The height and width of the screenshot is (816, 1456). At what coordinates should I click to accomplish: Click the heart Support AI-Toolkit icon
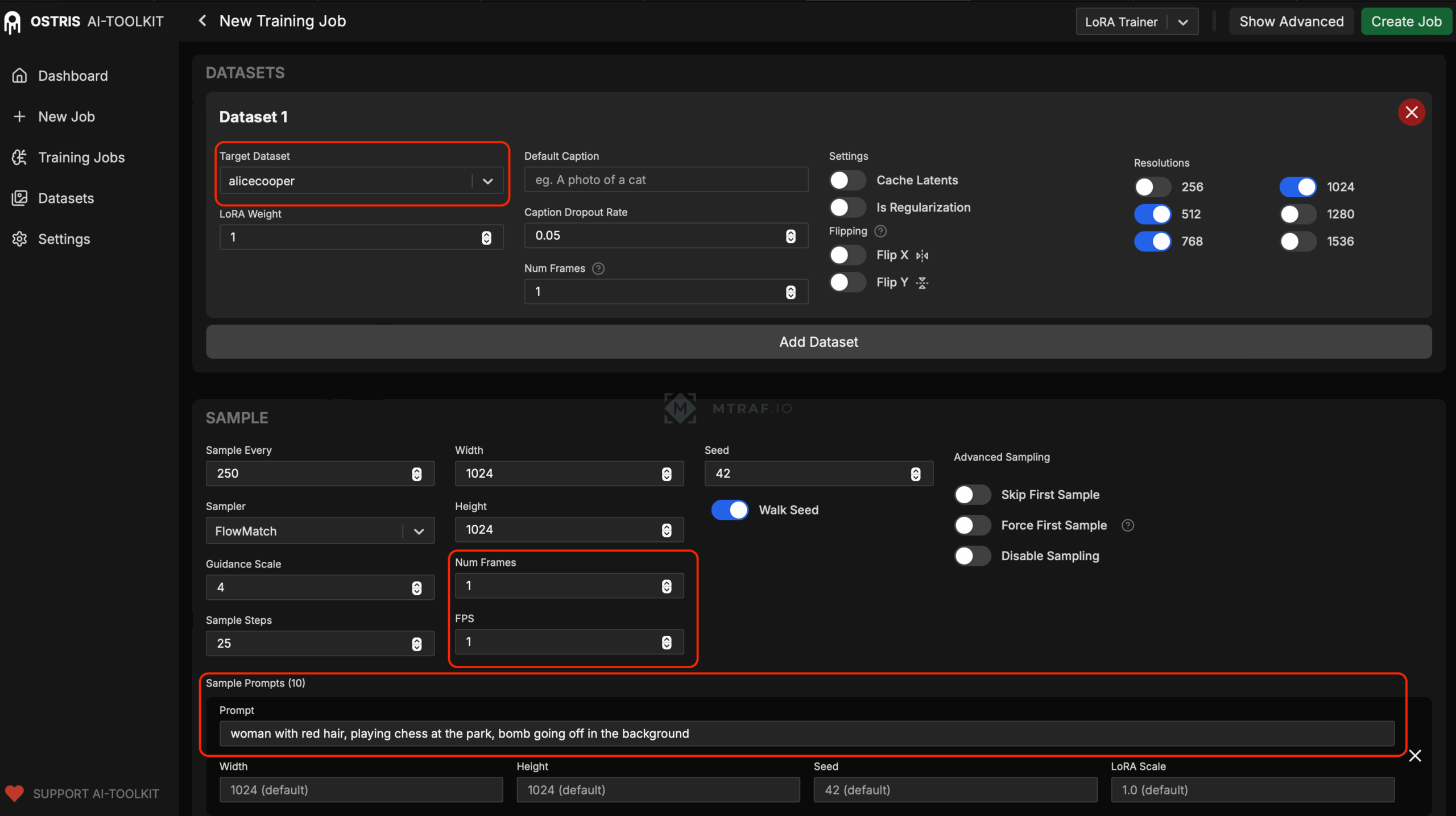tap(15, 793)
